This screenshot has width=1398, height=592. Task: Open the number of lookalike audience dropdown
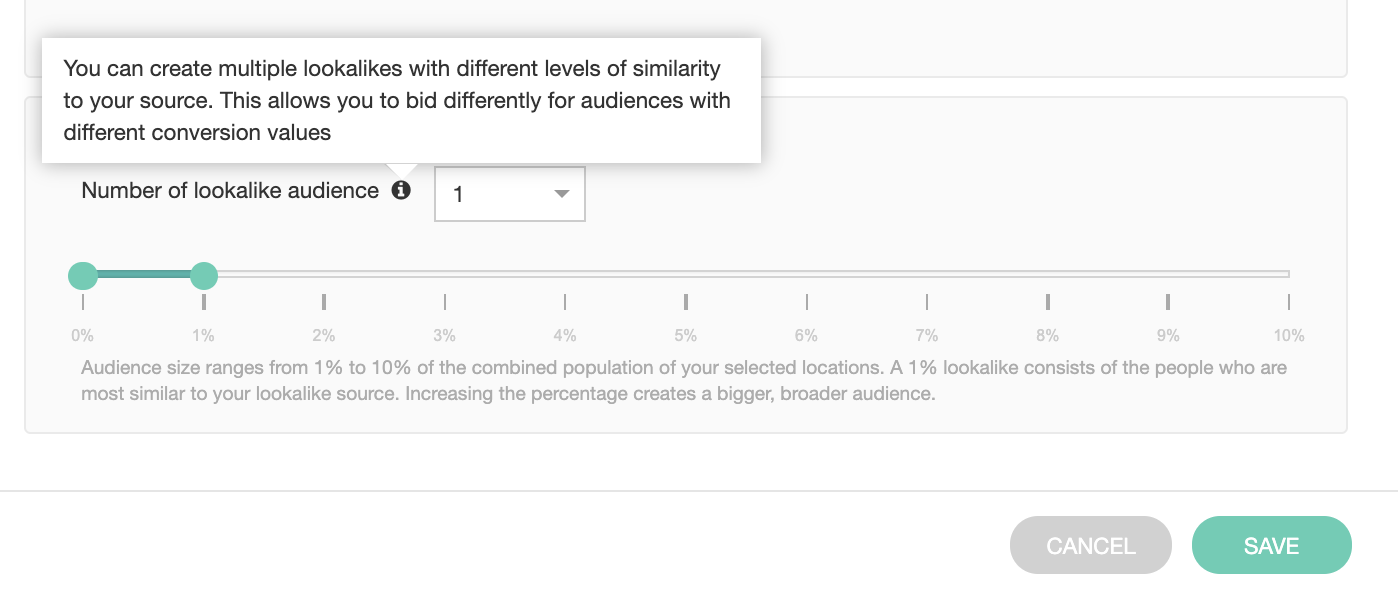(x=509, y=194)
